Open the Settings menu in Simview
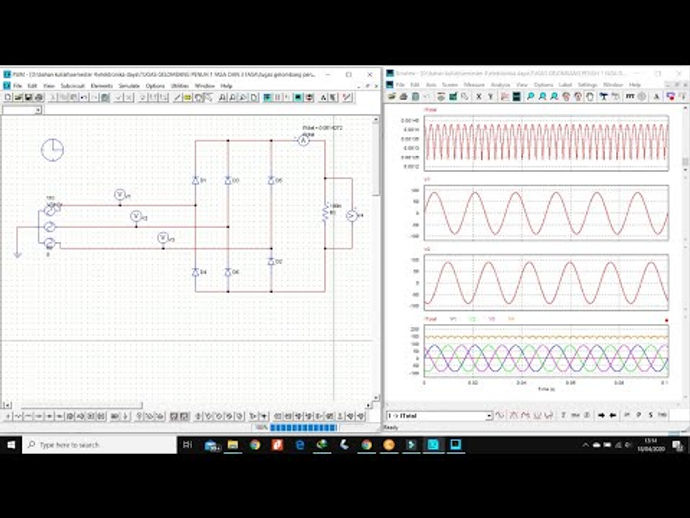 [x=587, y=84]
